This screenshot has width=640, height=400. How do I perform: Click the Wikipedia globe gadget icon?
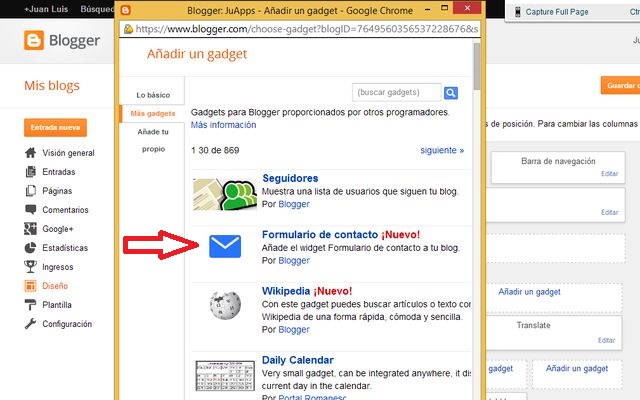pos(224,305)
